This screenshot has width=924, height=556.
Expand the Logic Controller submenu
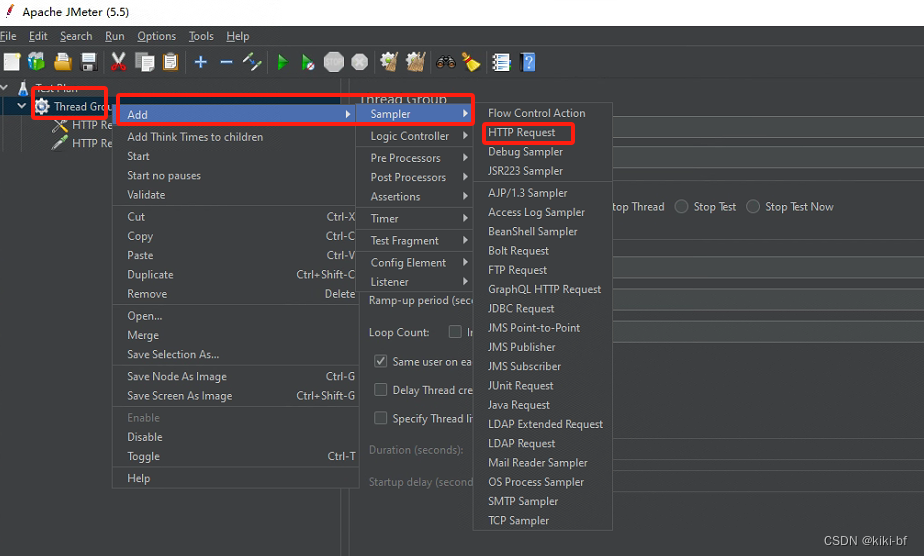click(x=415, y=136)
